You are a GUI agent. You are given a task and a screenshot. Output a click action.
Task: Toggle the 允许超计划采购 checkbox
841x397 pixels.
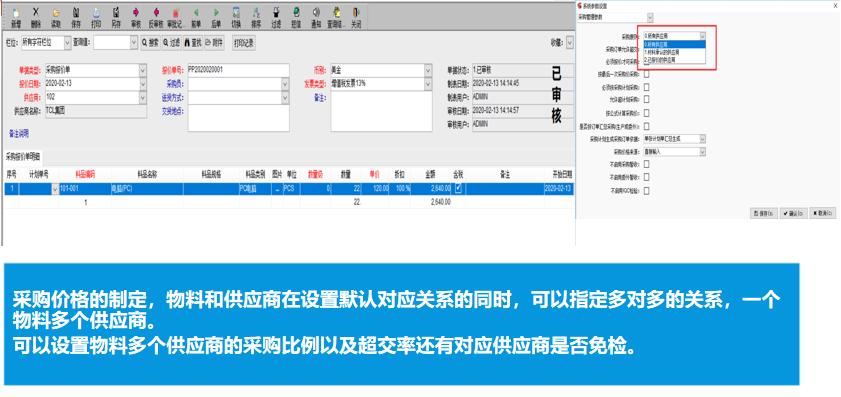pos(646,99)
